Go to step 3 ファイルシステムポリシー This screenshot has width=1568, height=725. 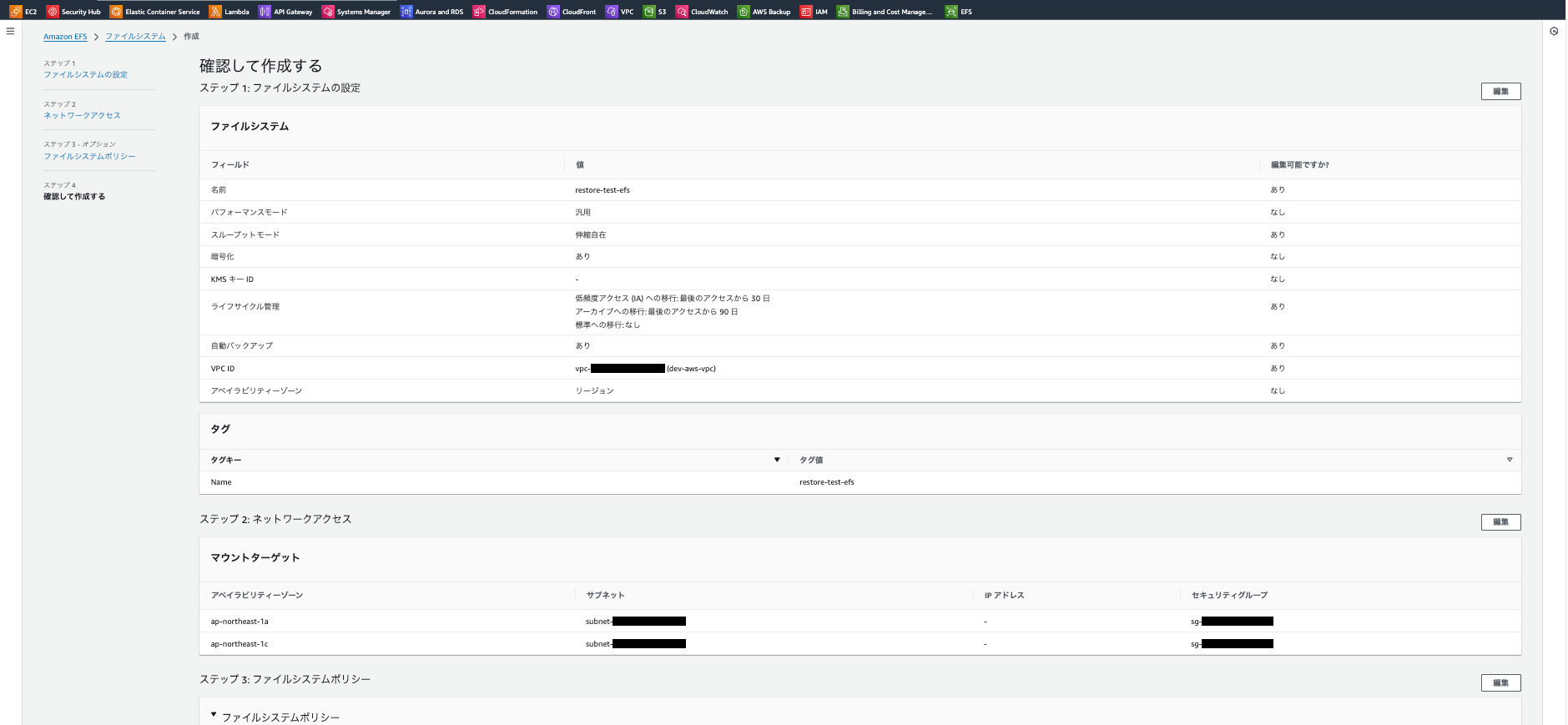pyautogui.click(x=89, y=157)
